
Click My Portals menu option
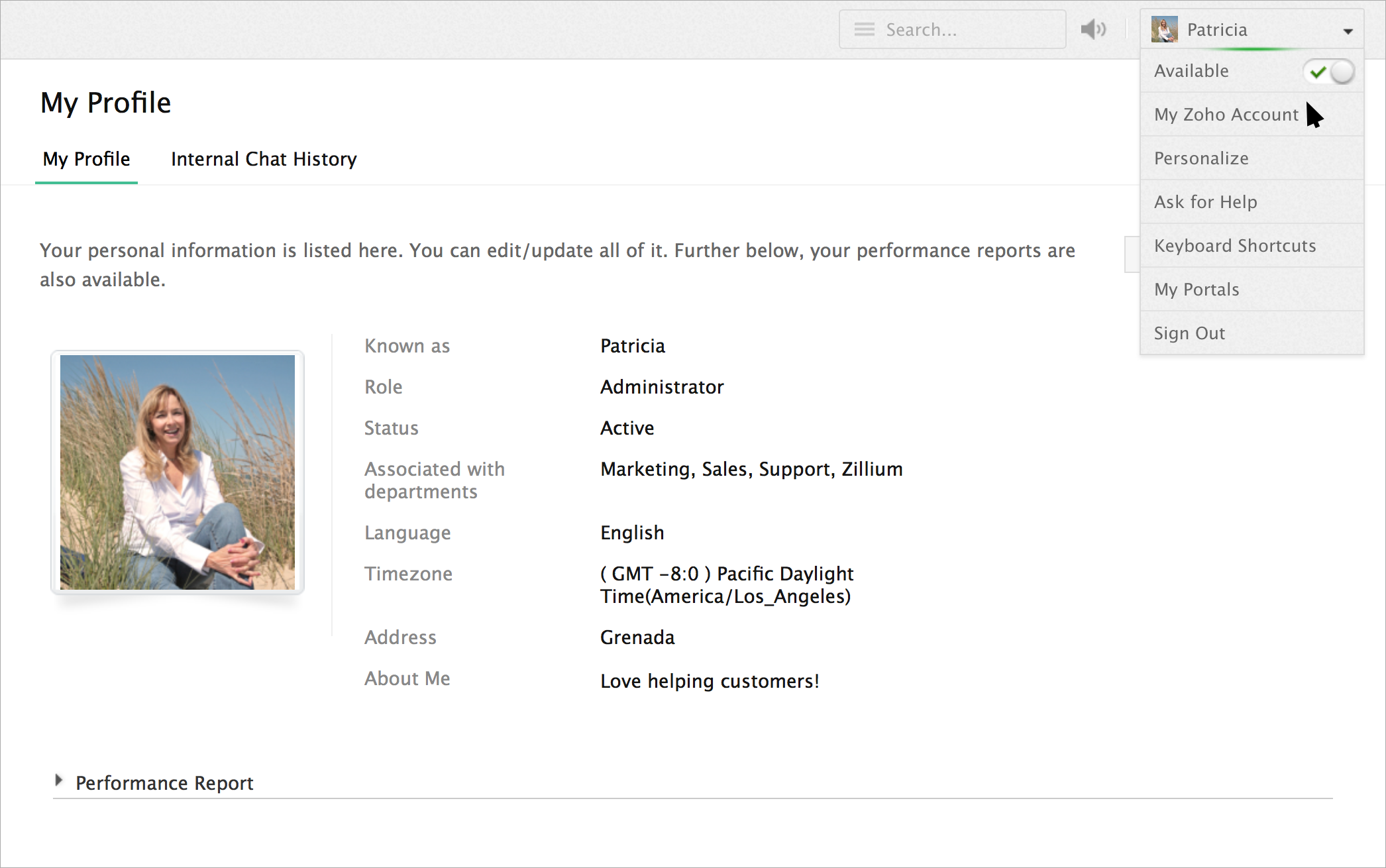click(x=1196, y=290)
